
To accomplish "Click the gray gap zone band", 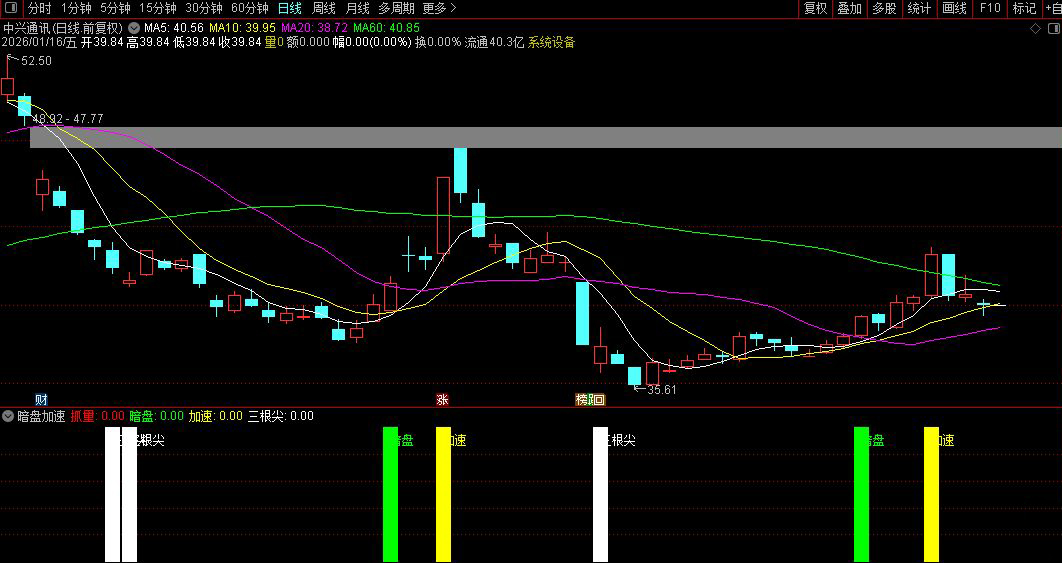I will [546, 138].
